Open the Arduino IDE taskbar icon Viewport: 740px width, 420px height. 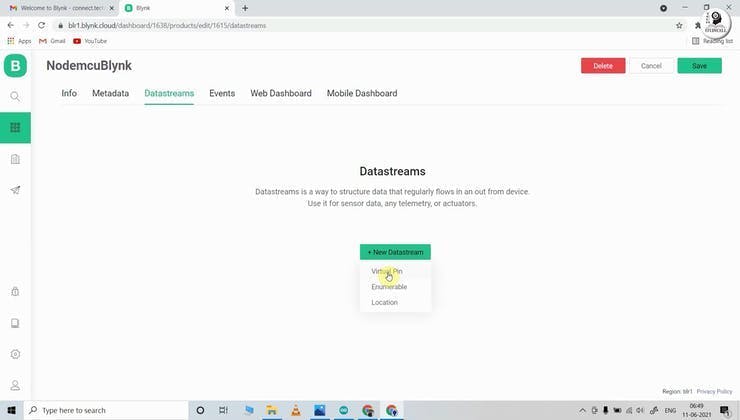[x=344, y=410]
